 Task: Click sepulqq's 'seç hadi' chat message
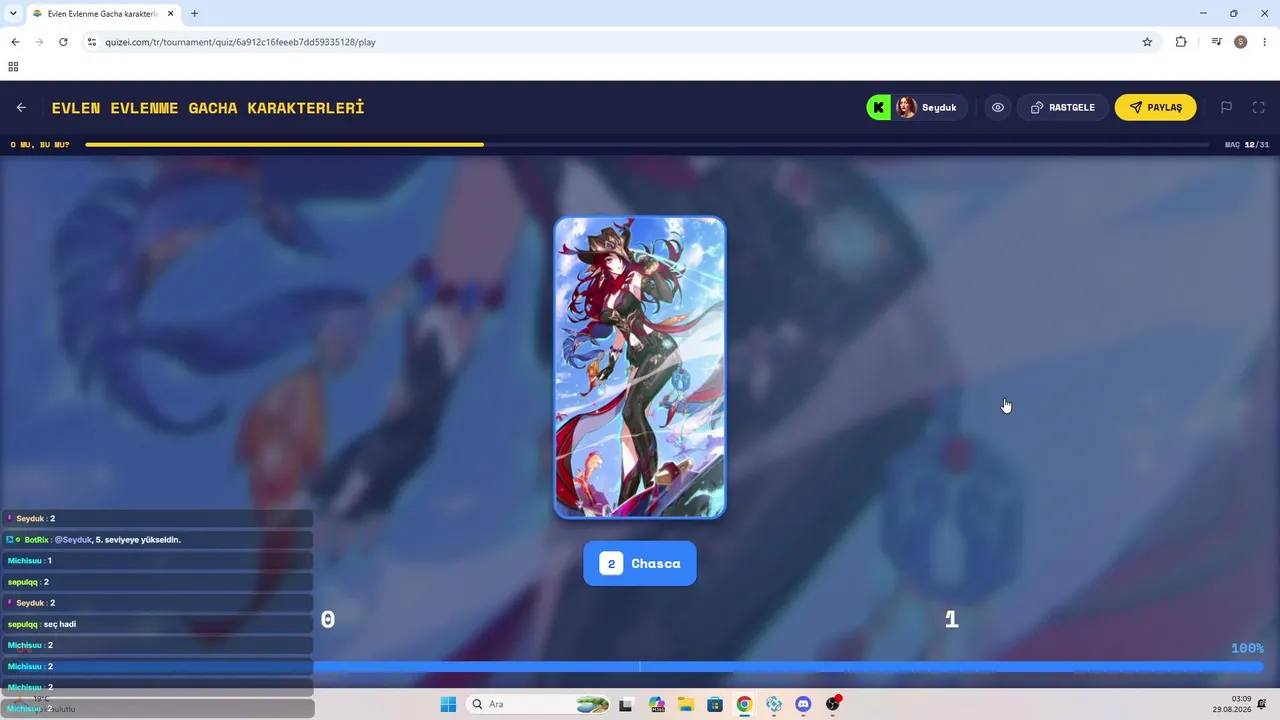coord(158,624)
